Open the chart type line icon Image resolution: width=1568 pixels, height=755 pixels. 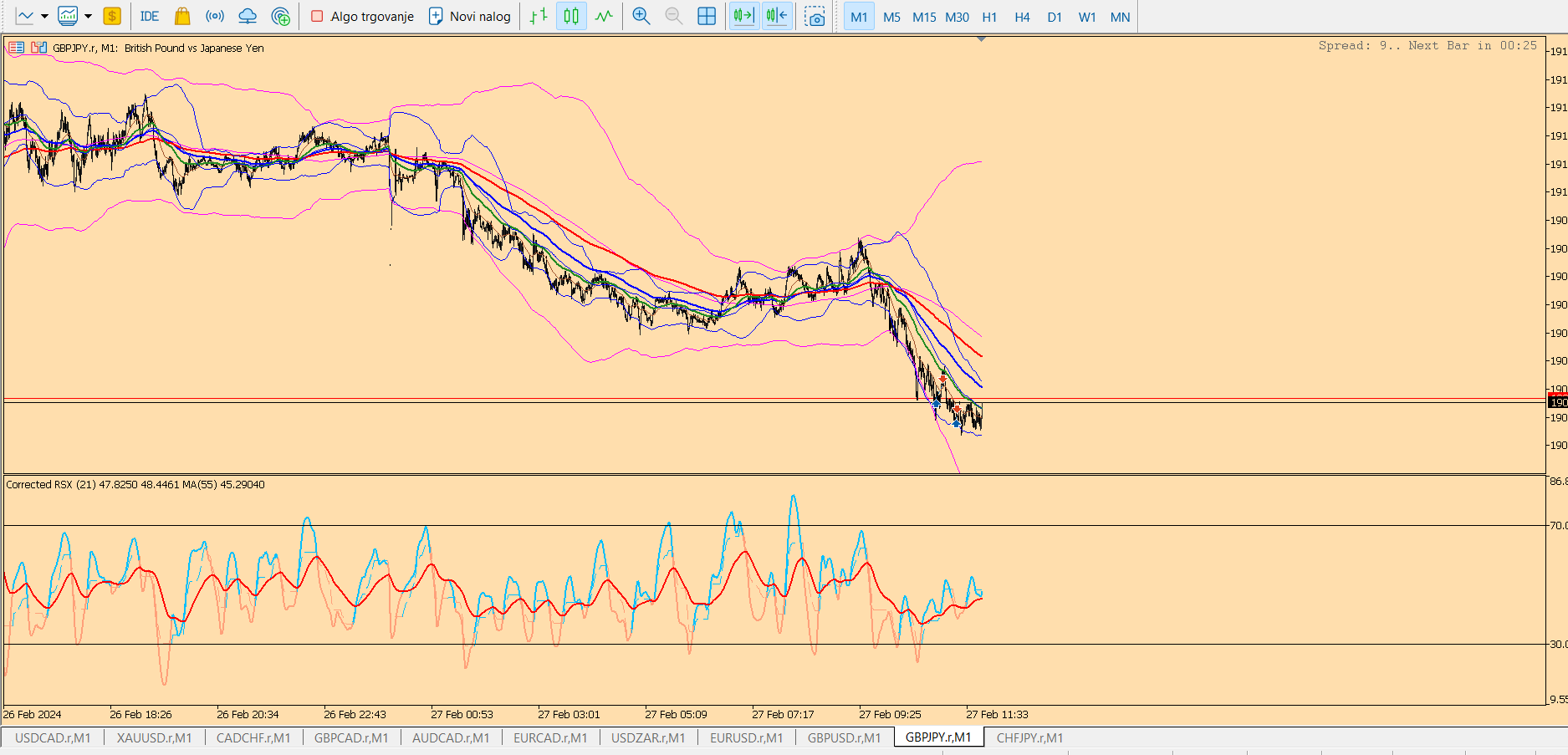tap(25, 16)
